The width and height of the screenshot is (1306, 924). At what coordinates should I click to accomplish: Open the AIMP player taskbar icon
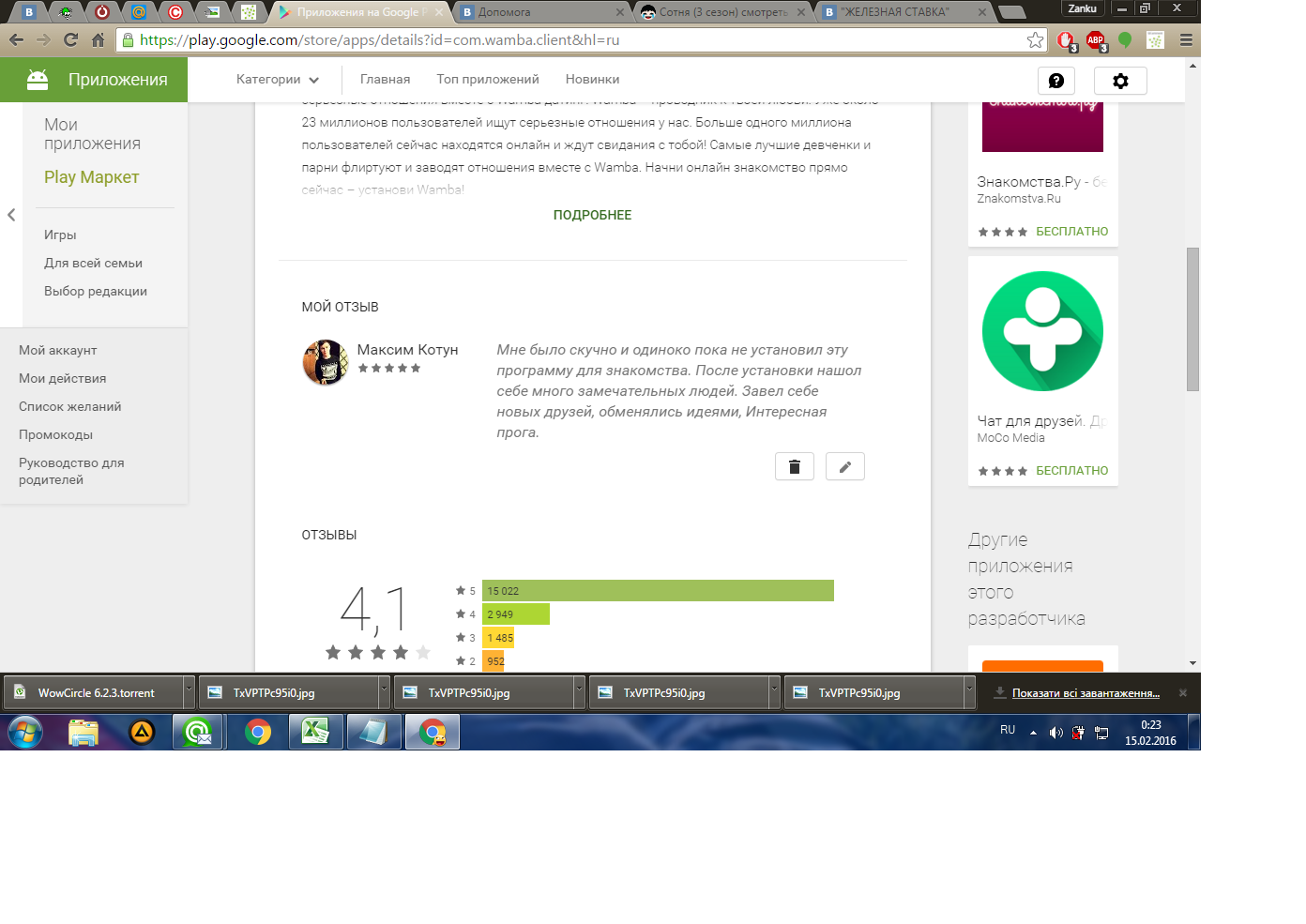click(x=142, y=732)
